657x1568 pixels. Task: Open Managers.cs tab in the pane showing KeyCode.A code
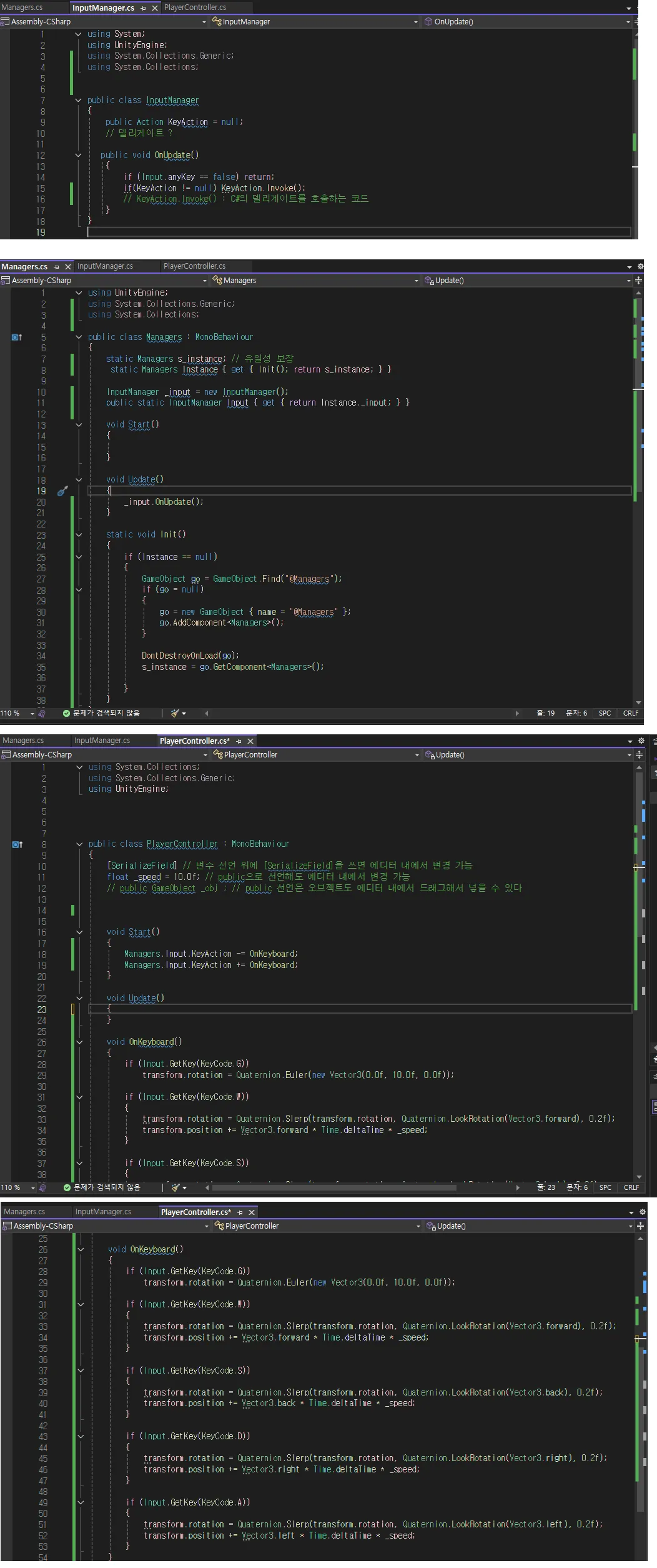tap(24, 1212)
